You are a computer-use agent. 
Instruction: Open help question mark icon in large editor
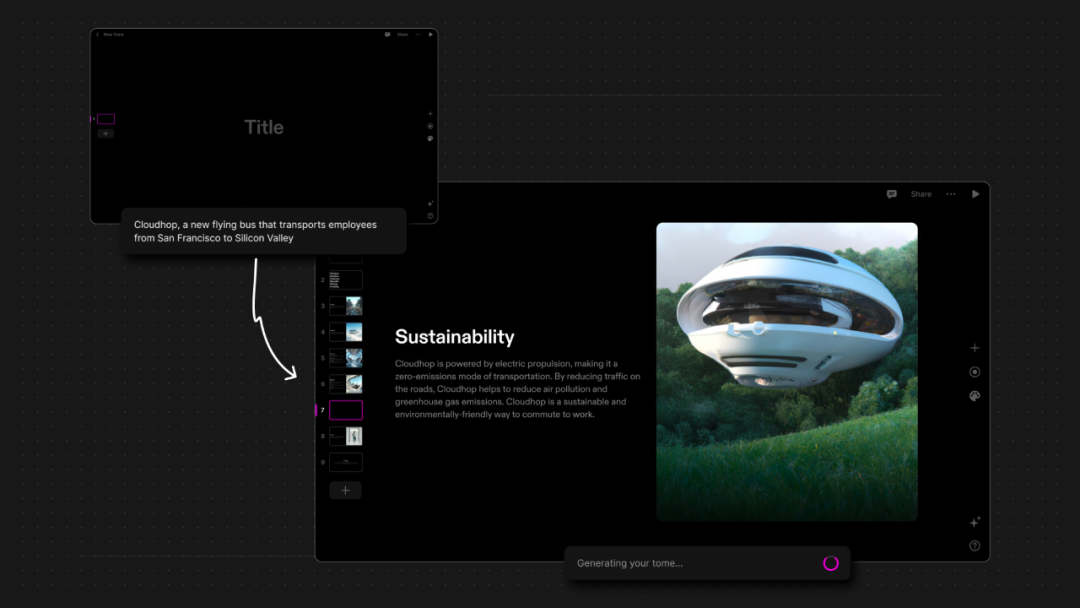coord(975,546)
